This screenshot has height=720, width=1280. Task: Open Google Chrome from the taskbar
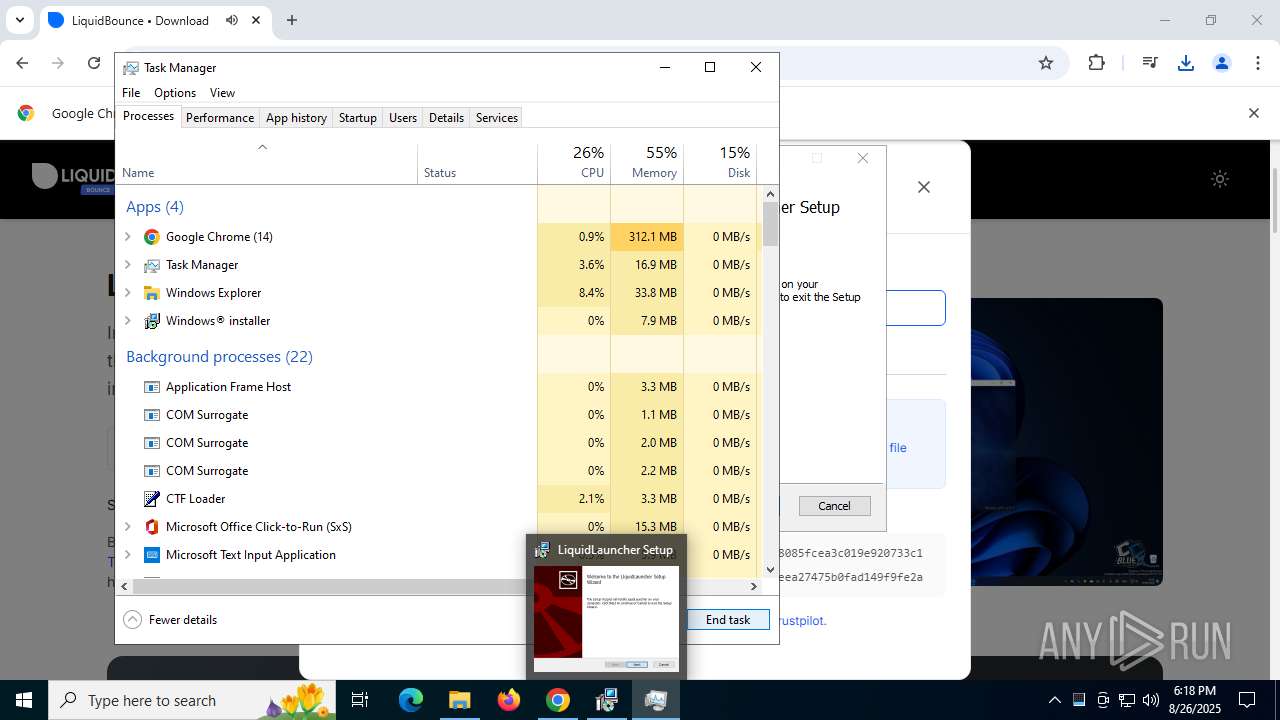pos(558,700)
